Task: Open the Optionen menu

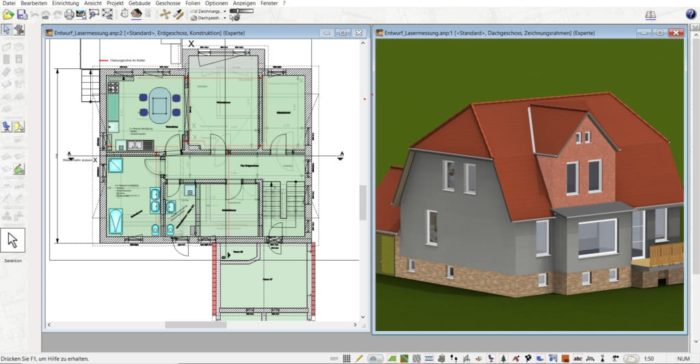Action: [217, 3]
